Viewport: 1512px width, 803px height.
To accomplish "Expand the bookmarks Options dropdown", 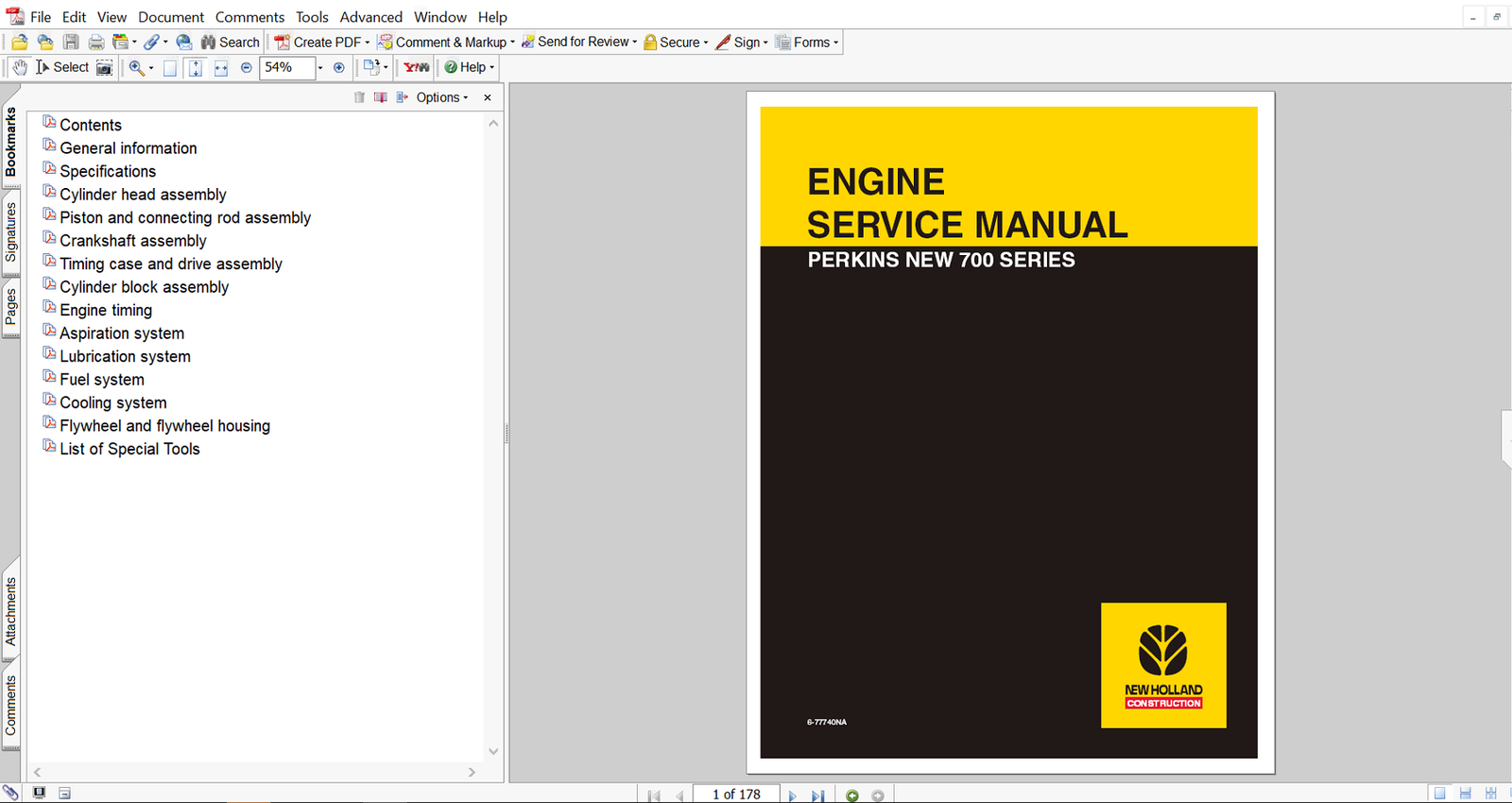I will (x=441, y=97).
